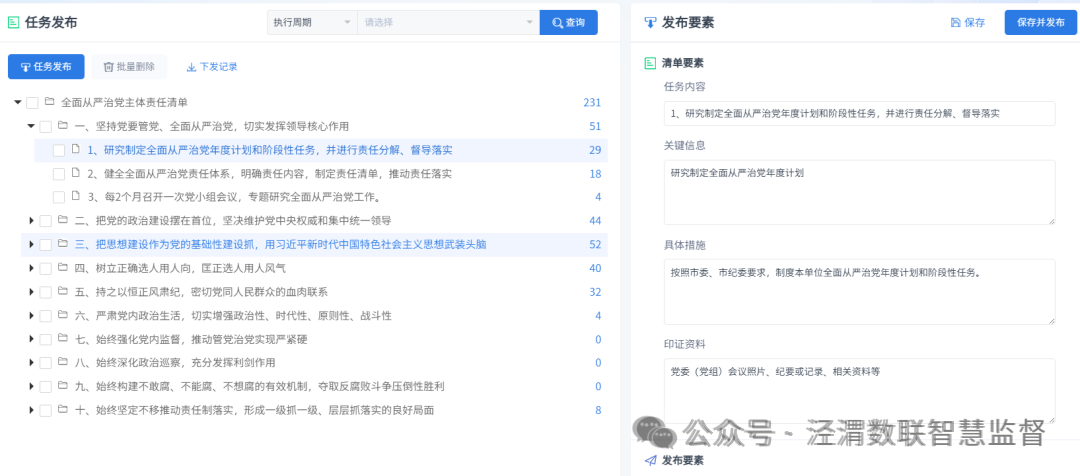The image size is (1080, 476).
Task: Click folder icon of 全面从严治党主体责任清单
Action: 49,102
